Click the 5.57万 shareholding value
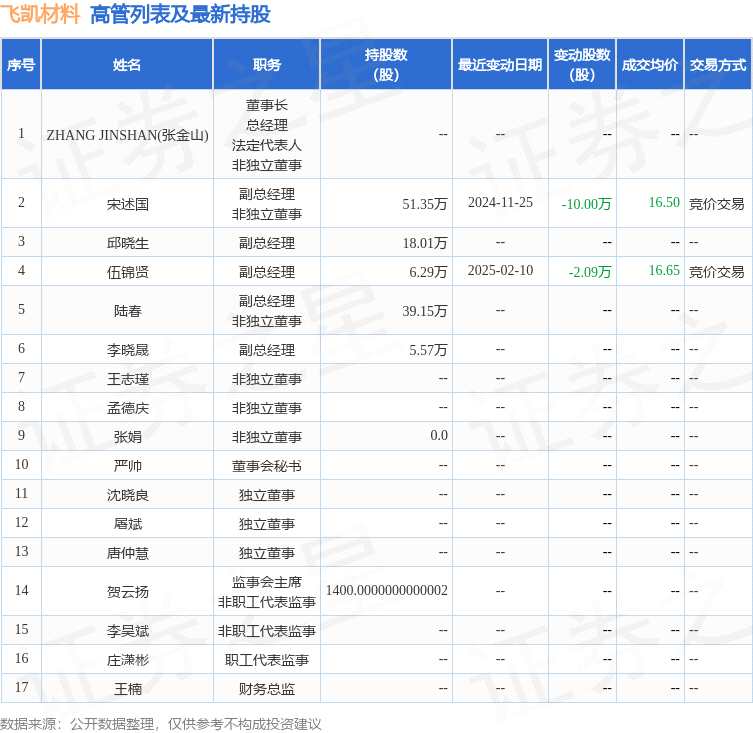 pos(428,350)
